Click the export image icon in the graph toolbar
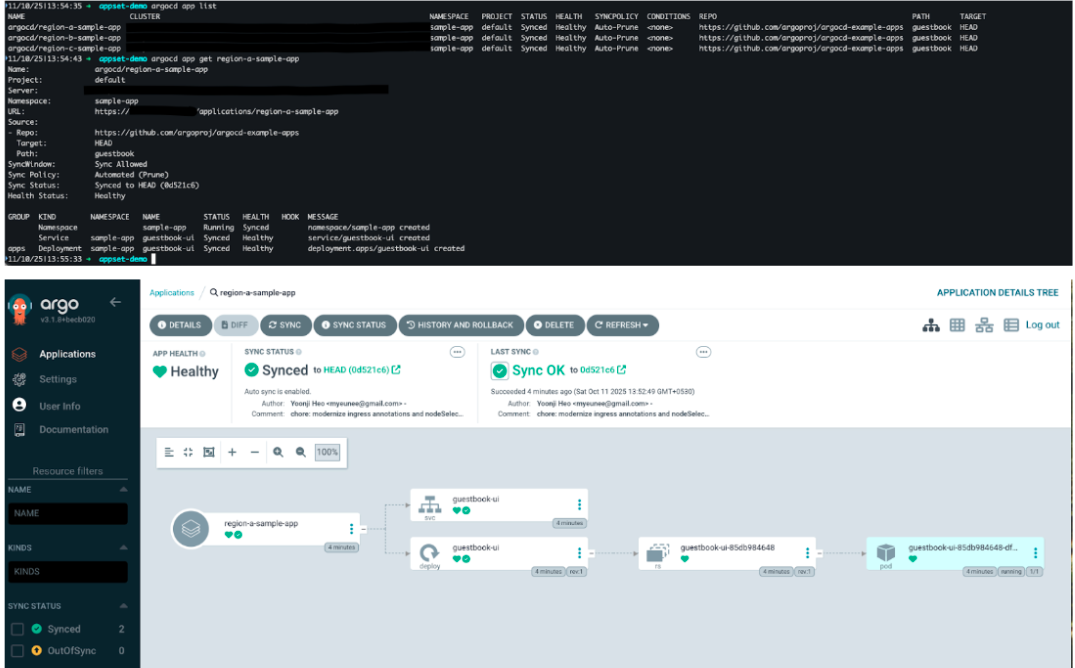The height and width of the screenshot is (668, 1075). (208, 452)
